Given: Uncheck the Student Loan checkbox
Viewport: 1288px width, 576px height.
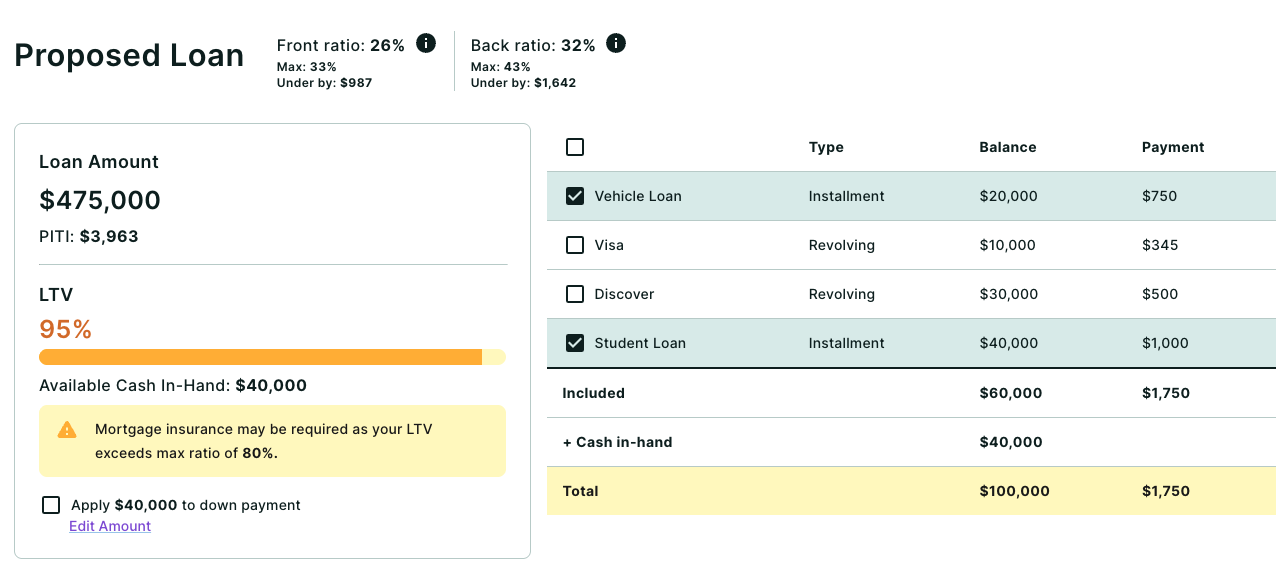Looking at the screenshot, I should [575, 343].
